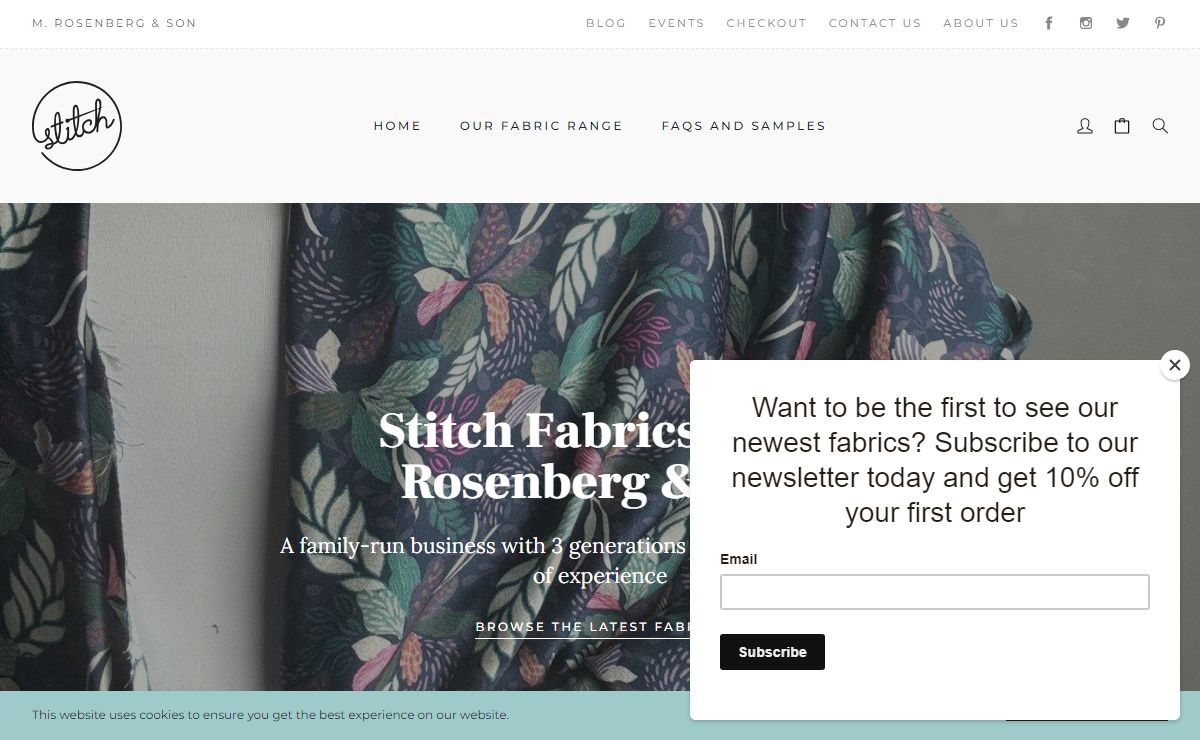Open Our Fabric Range menu
Image resolution: width=1200 pixels, height=740 pixels.
coord(541,126)
